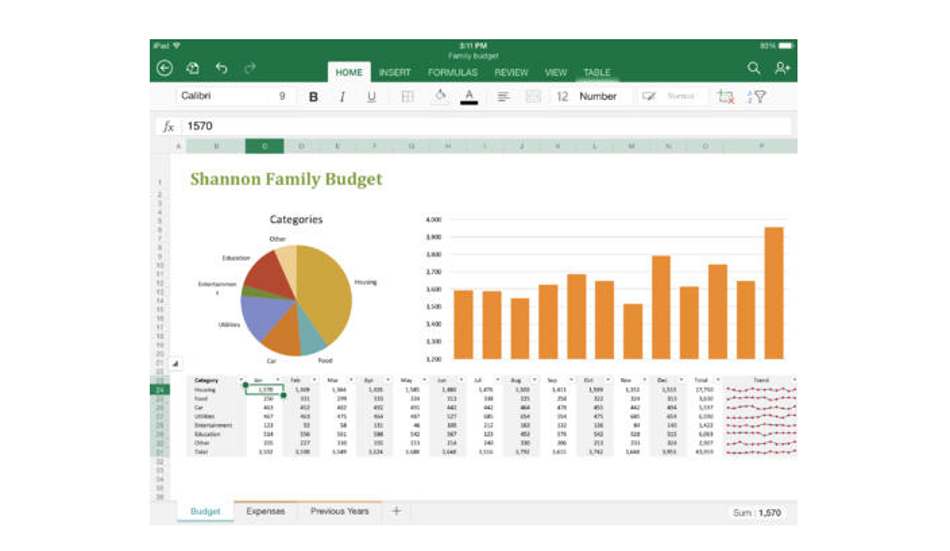Viewport: 950px width, 551px height.
Task: Select the Budget sheet tab
Action: coord(205,512)
